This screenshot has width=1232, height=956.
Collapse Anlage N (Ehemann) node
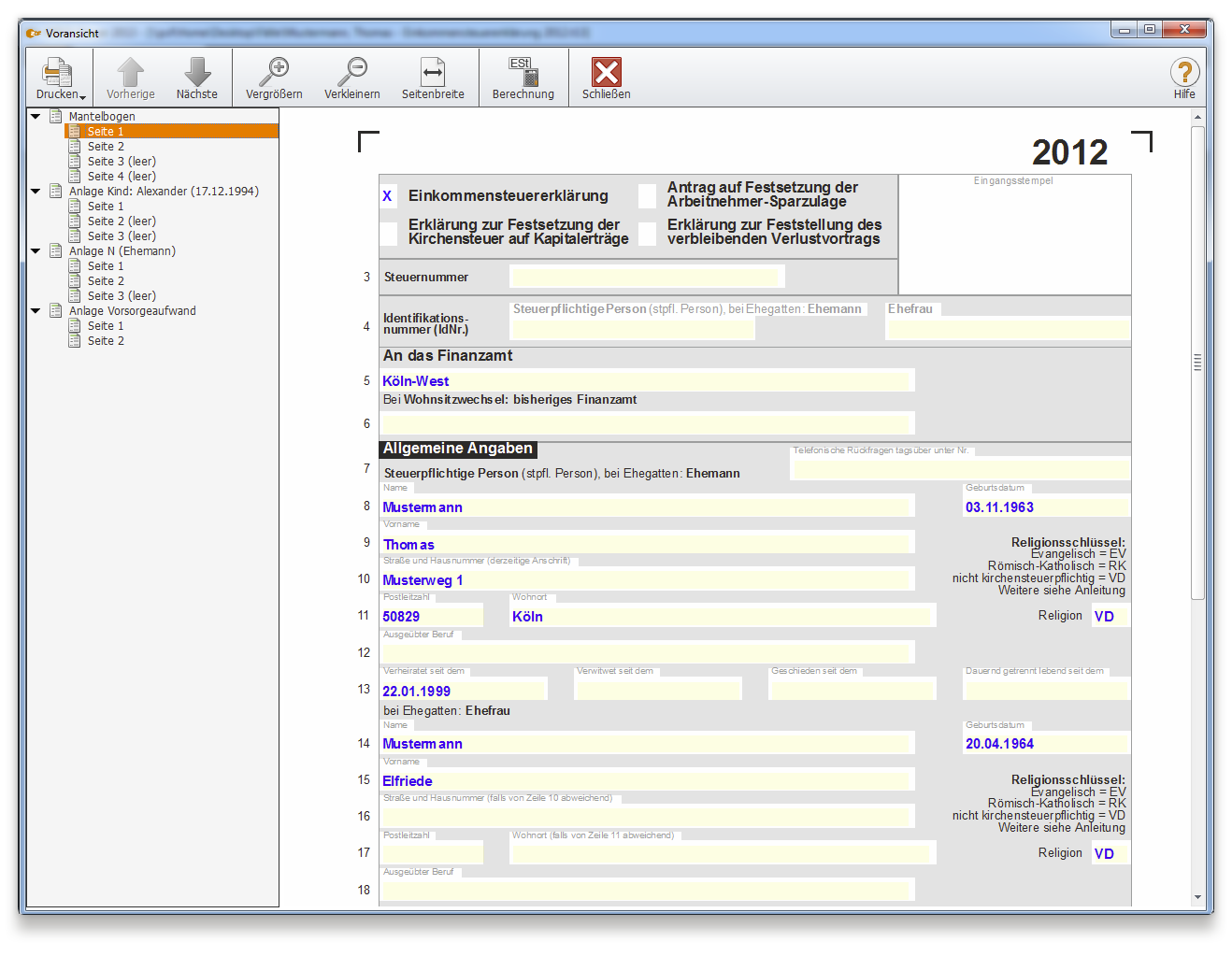[x=36, y=251]
